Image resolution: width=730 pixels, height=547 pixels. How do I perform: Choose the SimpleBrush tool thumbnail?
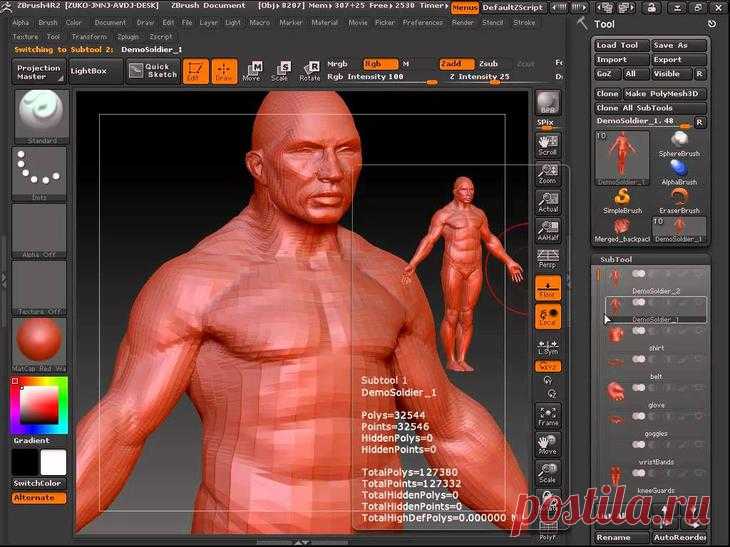point(622,201)
